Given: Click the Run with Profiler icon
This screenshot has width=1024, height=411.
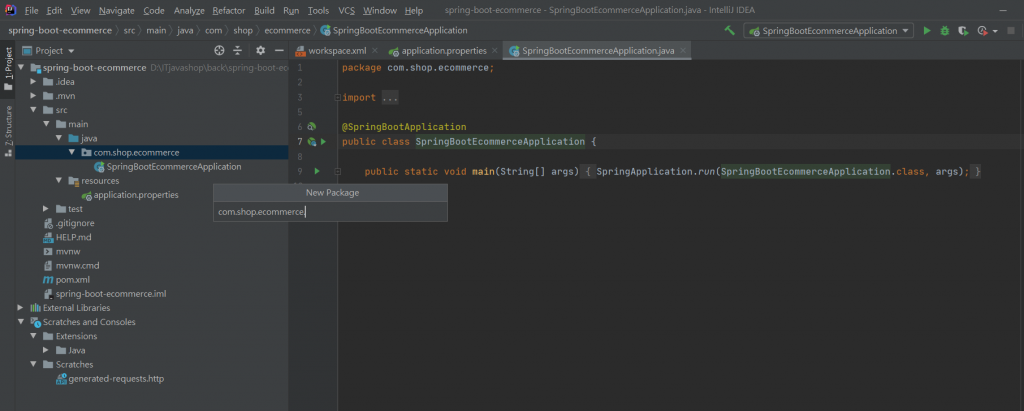Looking at the screenshot, I should 982,31.
